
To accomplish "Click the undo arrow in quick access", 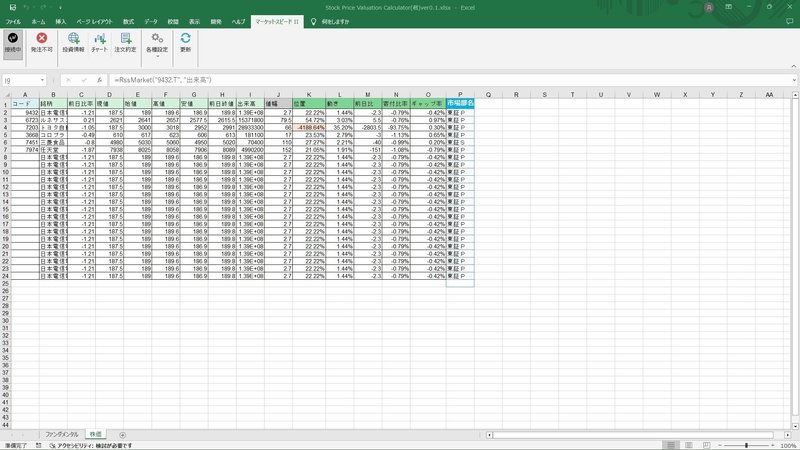I will point(26,7).
